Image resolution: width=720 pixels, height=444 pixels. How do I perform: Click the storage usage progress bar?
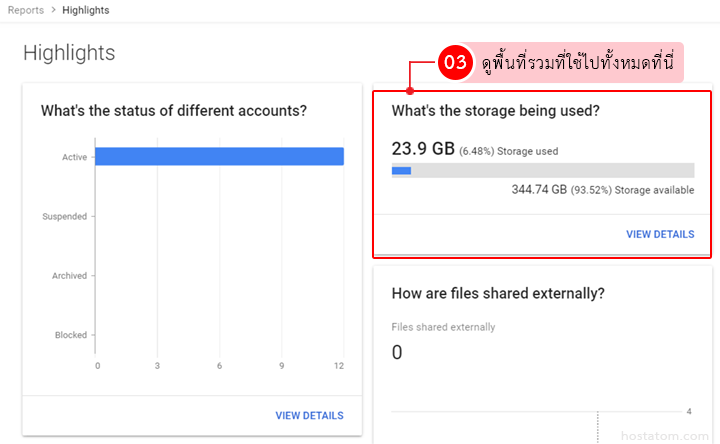coord(543,170)
